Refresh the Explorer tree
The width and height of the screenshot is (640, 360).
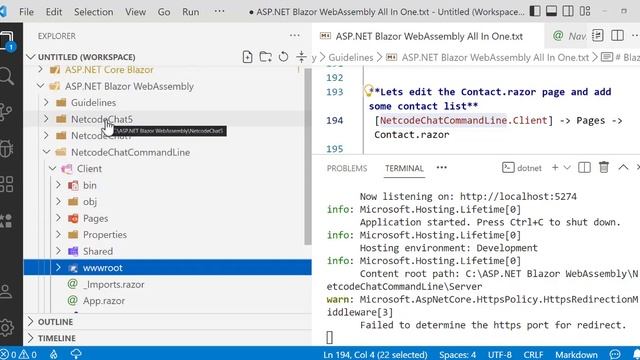(283, 57)
